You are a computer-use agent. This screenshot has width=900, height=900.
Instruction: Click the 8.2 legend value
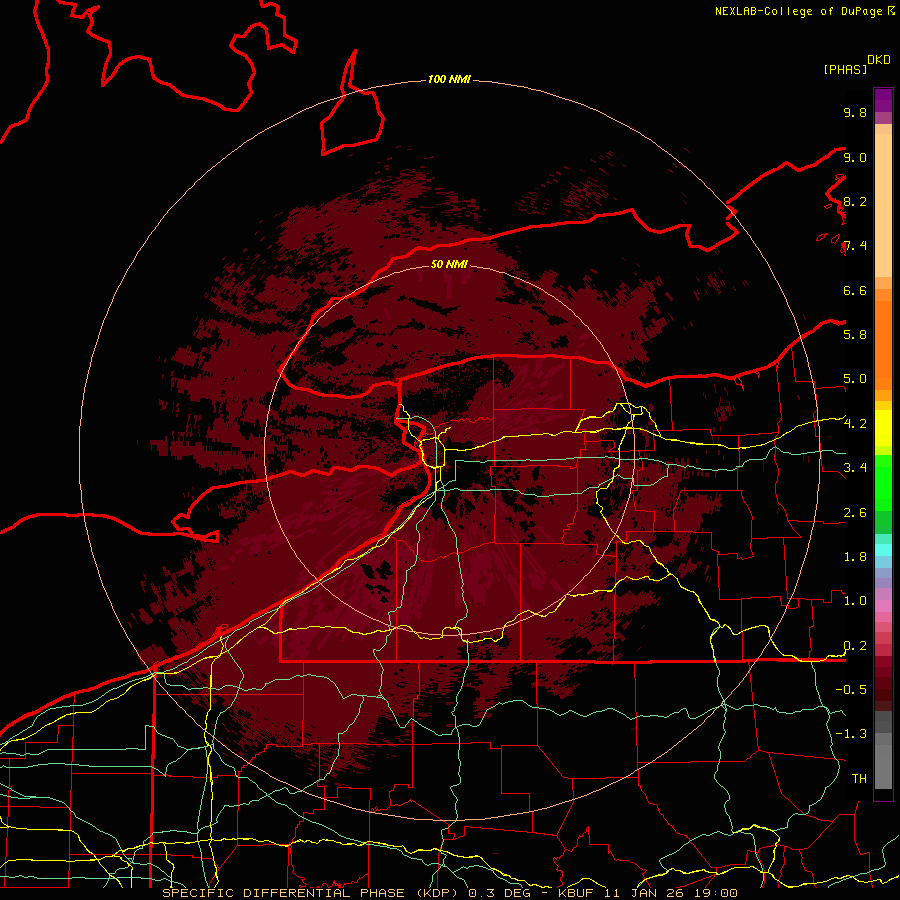pyautogui.click(x=855, y=201)
